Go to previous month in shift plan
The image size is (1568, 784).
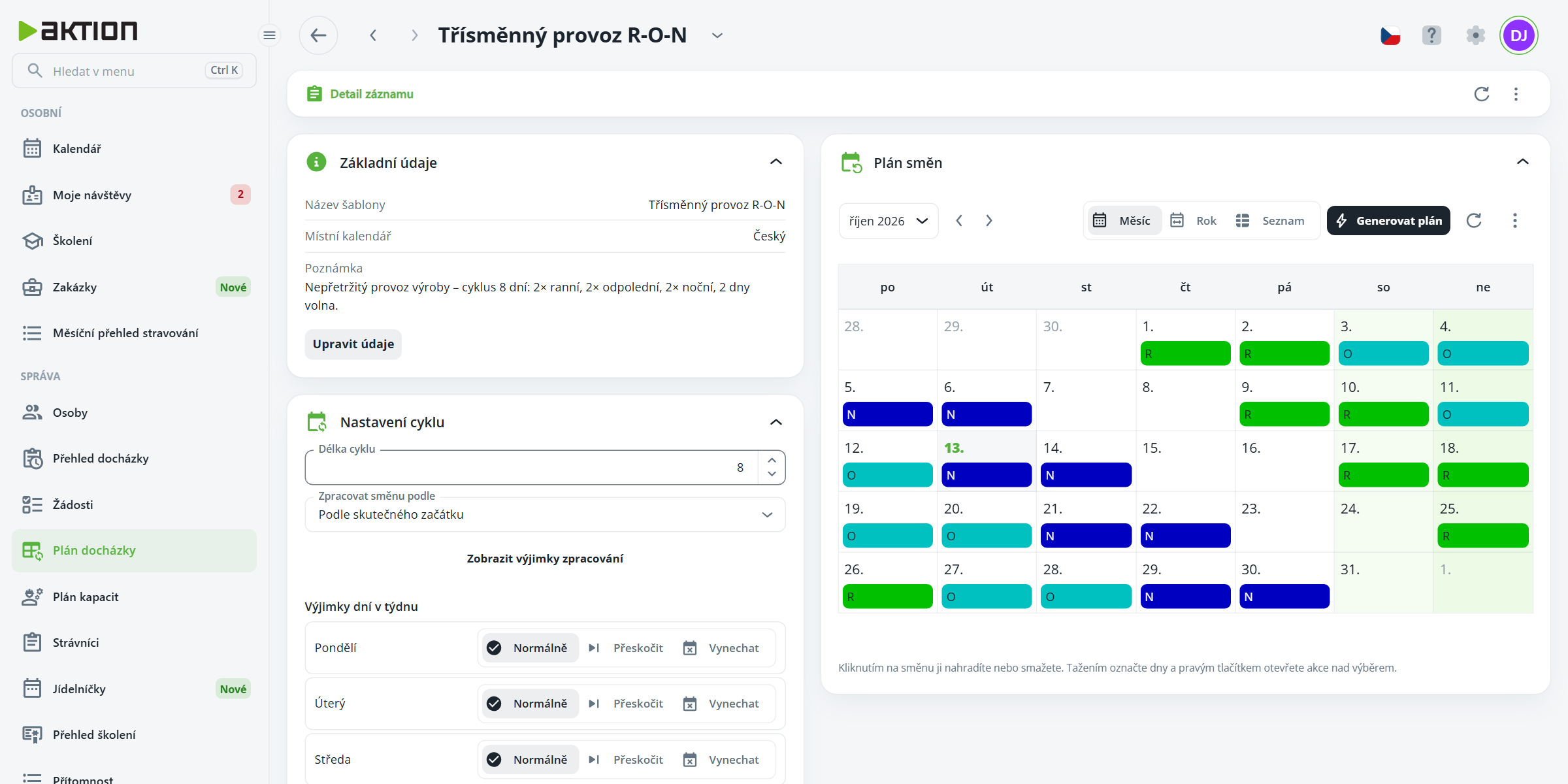click(x=959, y=221)
